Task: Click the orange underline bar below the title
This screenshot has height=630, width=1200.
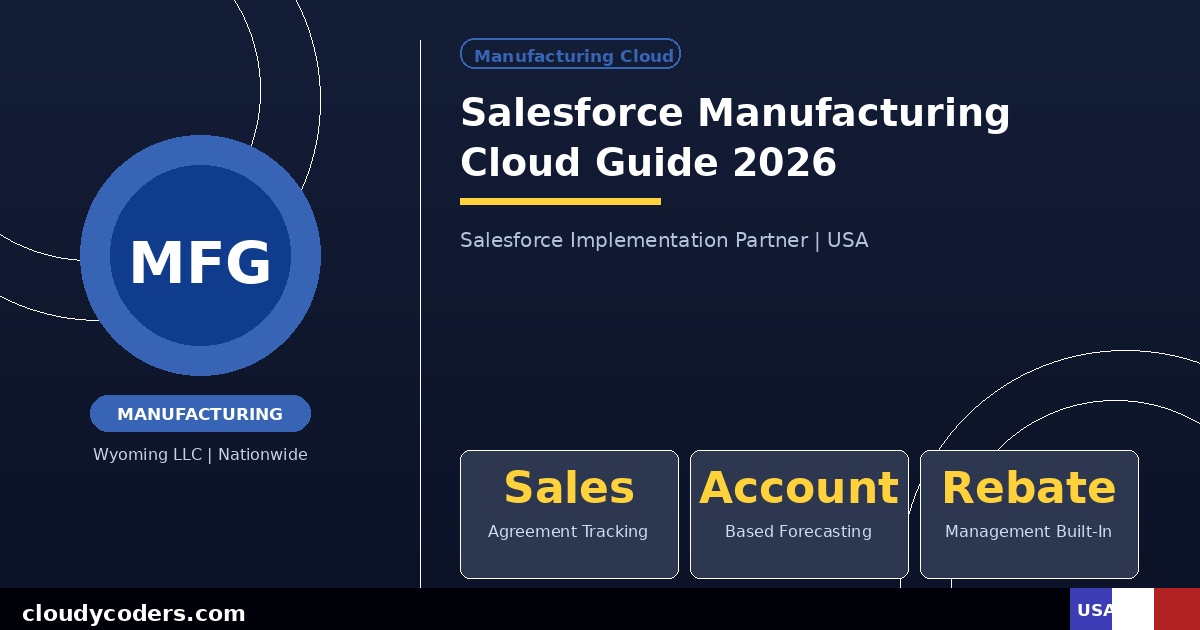Action: tap(560, 202)
